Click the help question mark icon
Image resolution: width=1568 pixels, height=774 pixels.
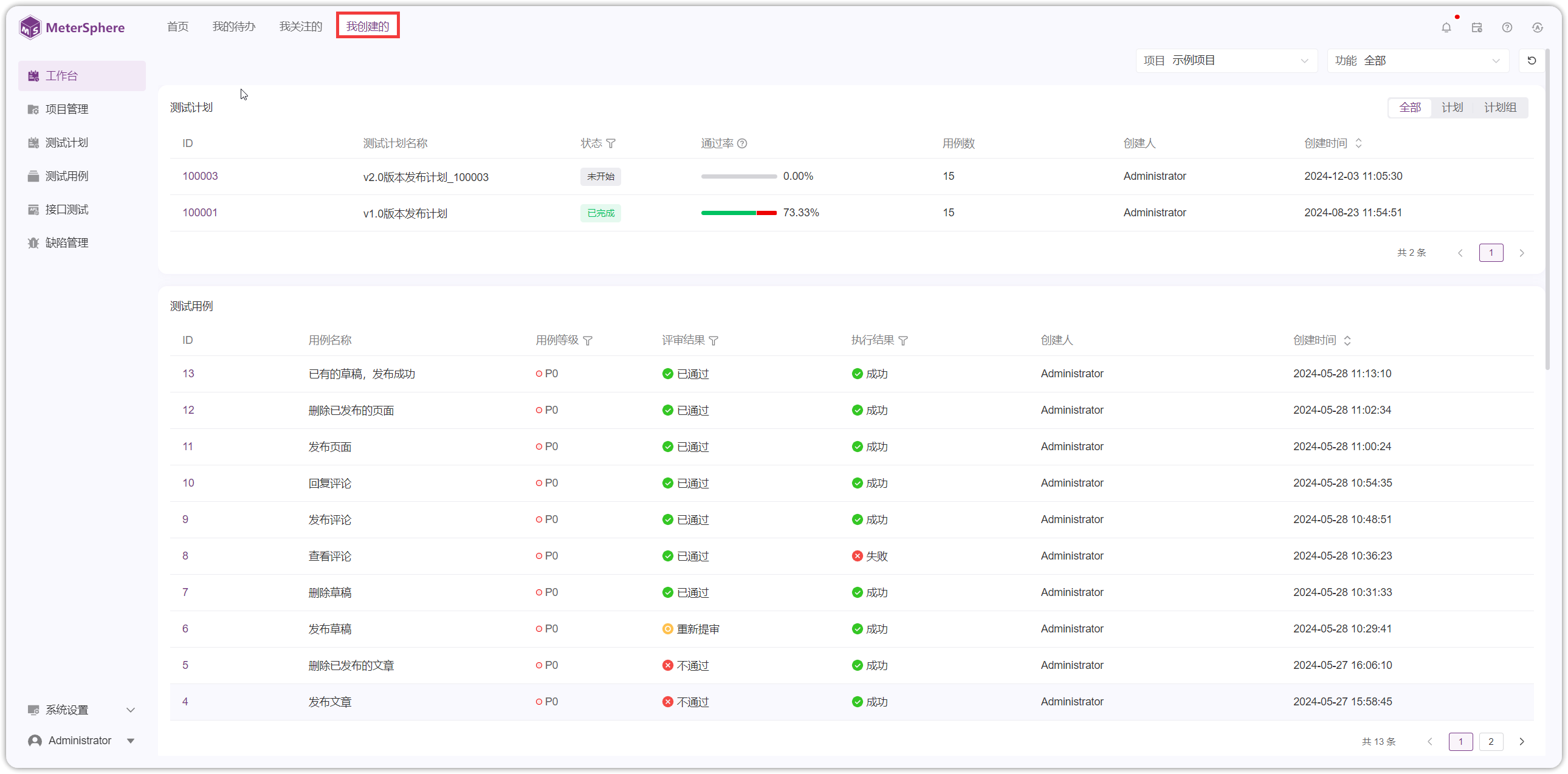1507,27
